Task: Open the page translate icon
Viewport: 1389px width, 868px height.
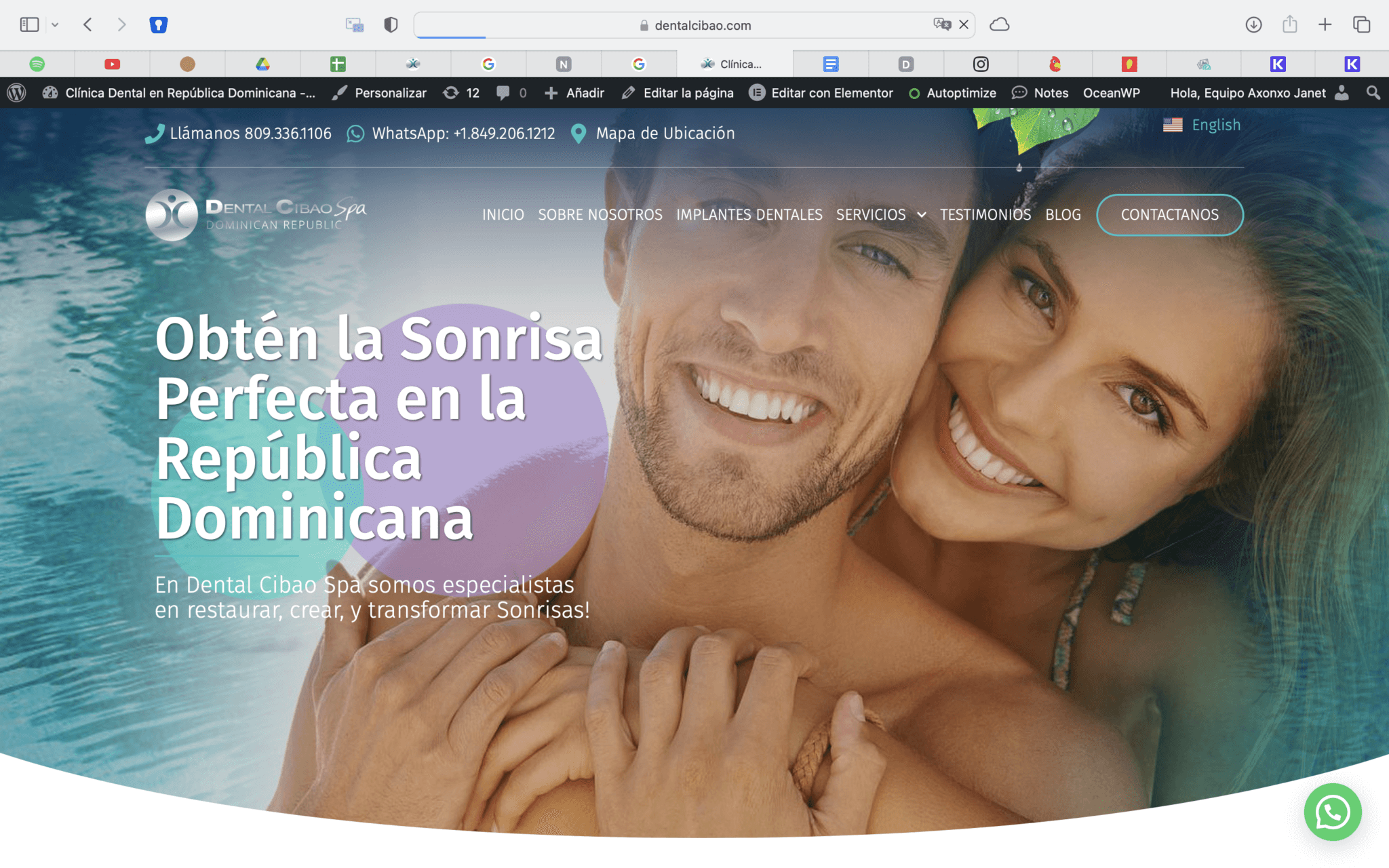Action: point(941,25)
